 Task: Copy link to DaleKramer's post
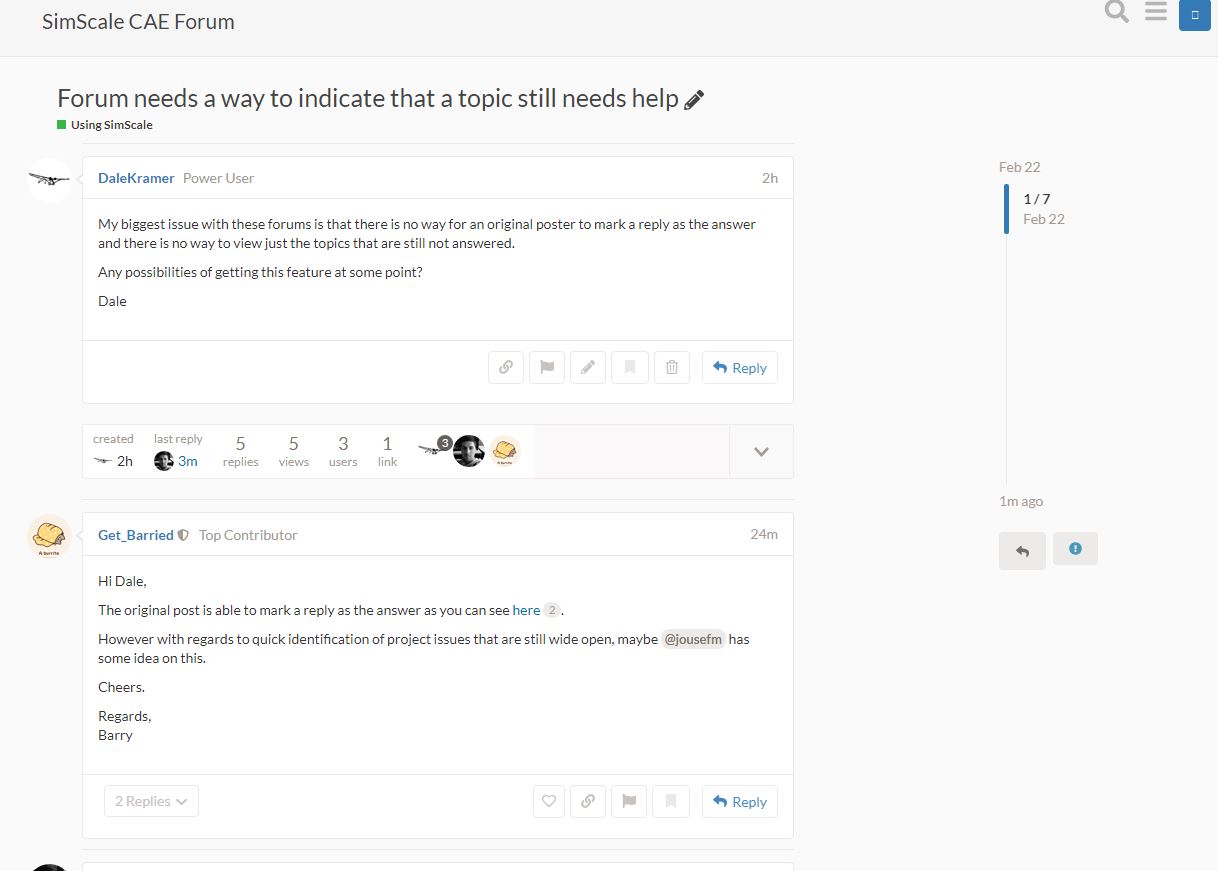(x=506, y=368)
